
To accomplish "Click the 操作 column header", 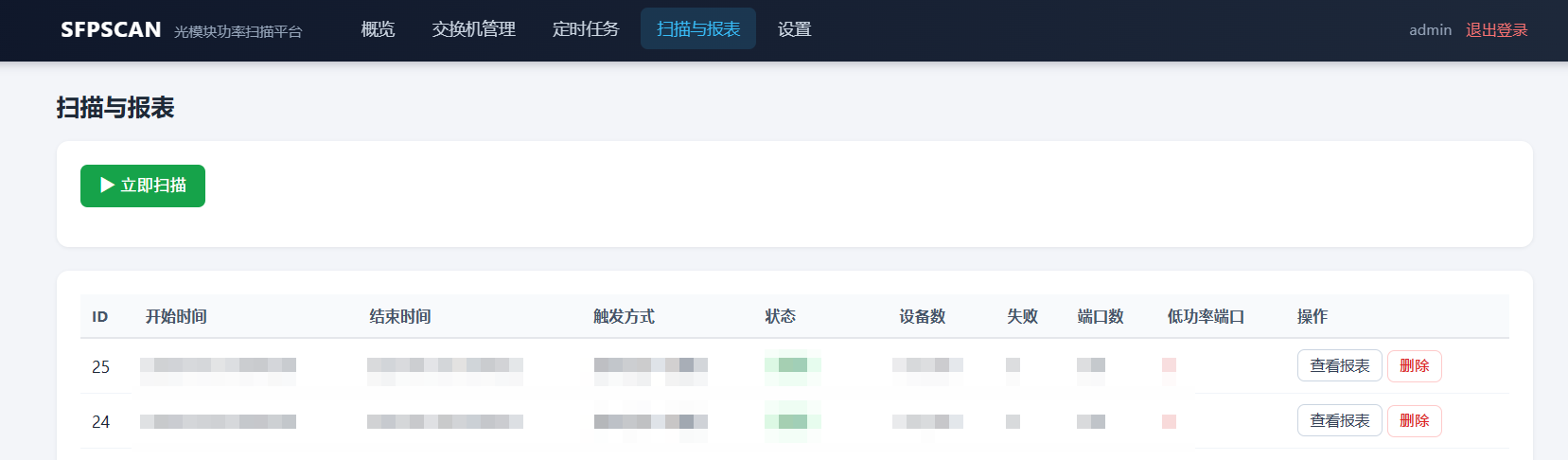I will pyautogui.click(x=1313, y=317).
